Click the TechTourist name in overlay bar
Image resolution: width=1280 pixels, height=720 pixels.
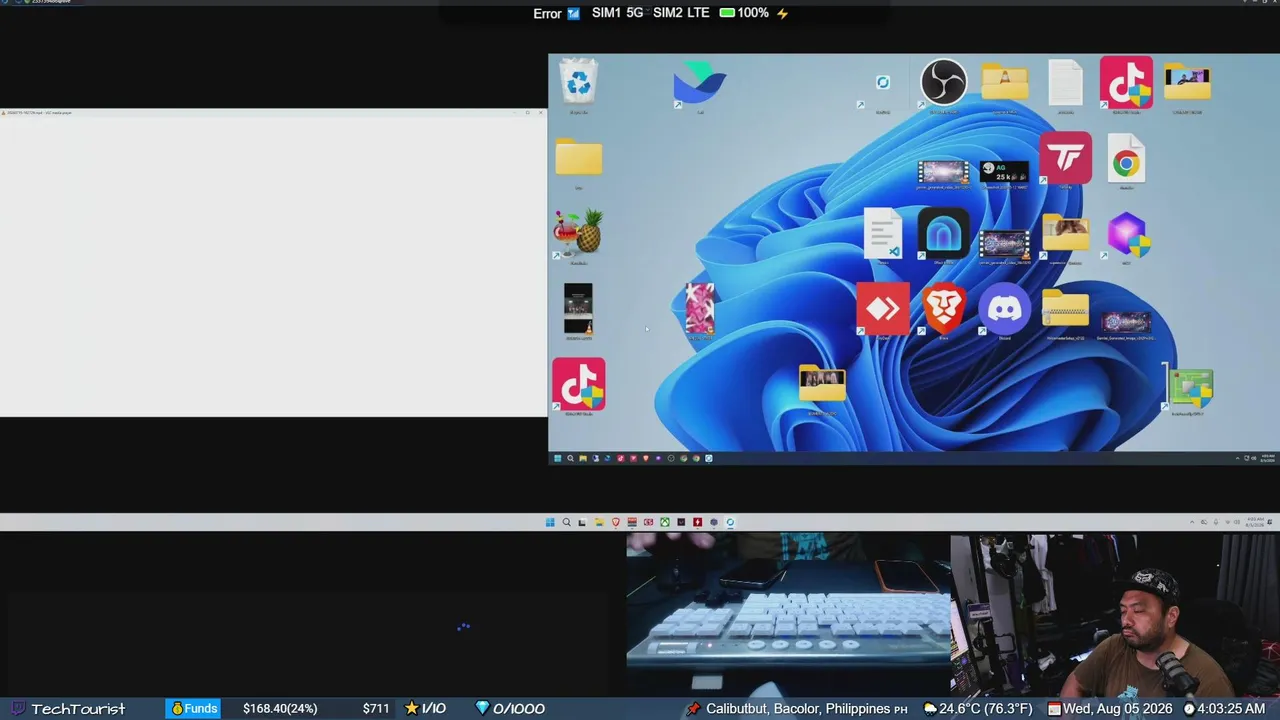pyautogui.click(x=78, y=708)
